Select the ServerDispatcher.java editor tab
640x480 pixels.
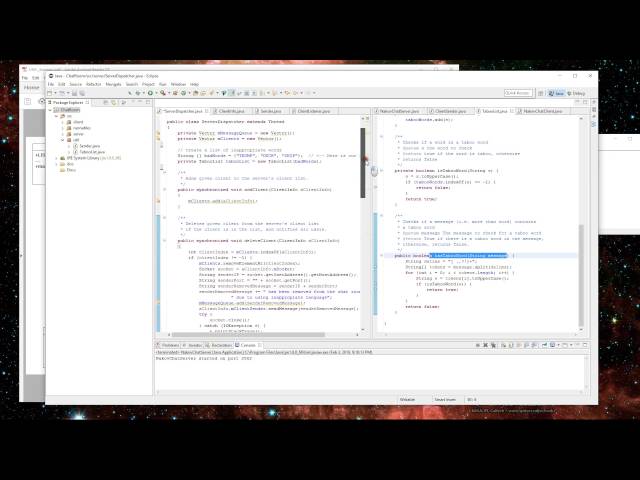coord(183,111)
